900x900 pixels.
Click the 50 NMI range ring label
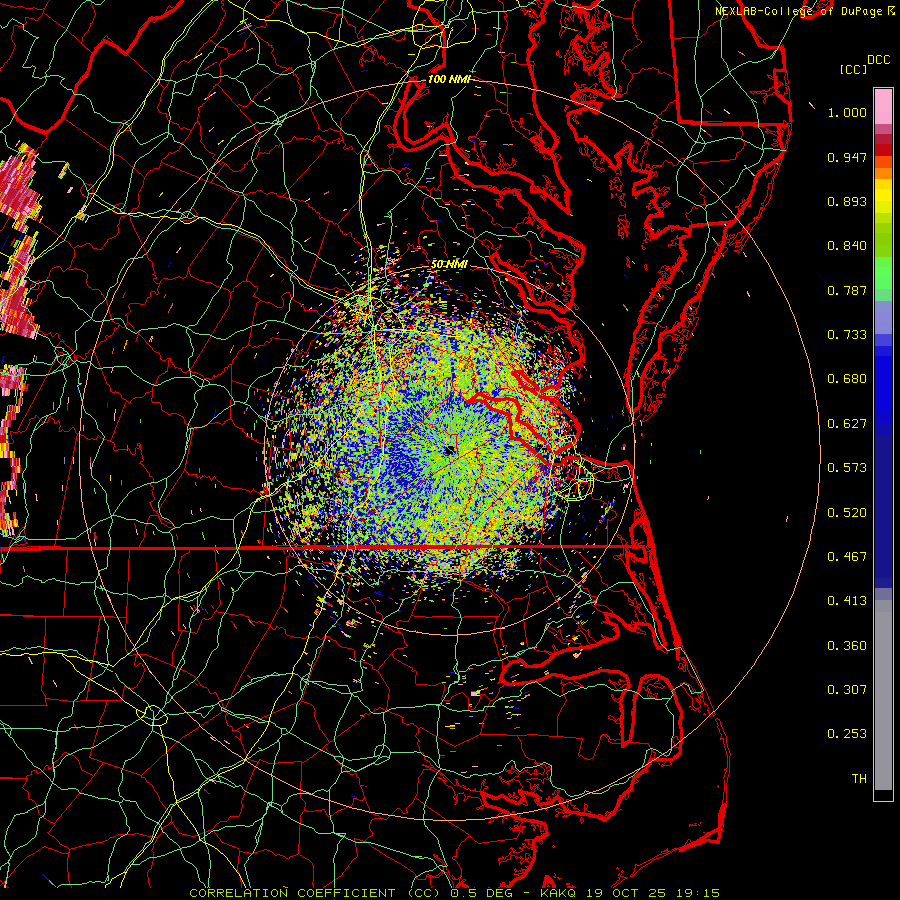click(x=449, y=264)
